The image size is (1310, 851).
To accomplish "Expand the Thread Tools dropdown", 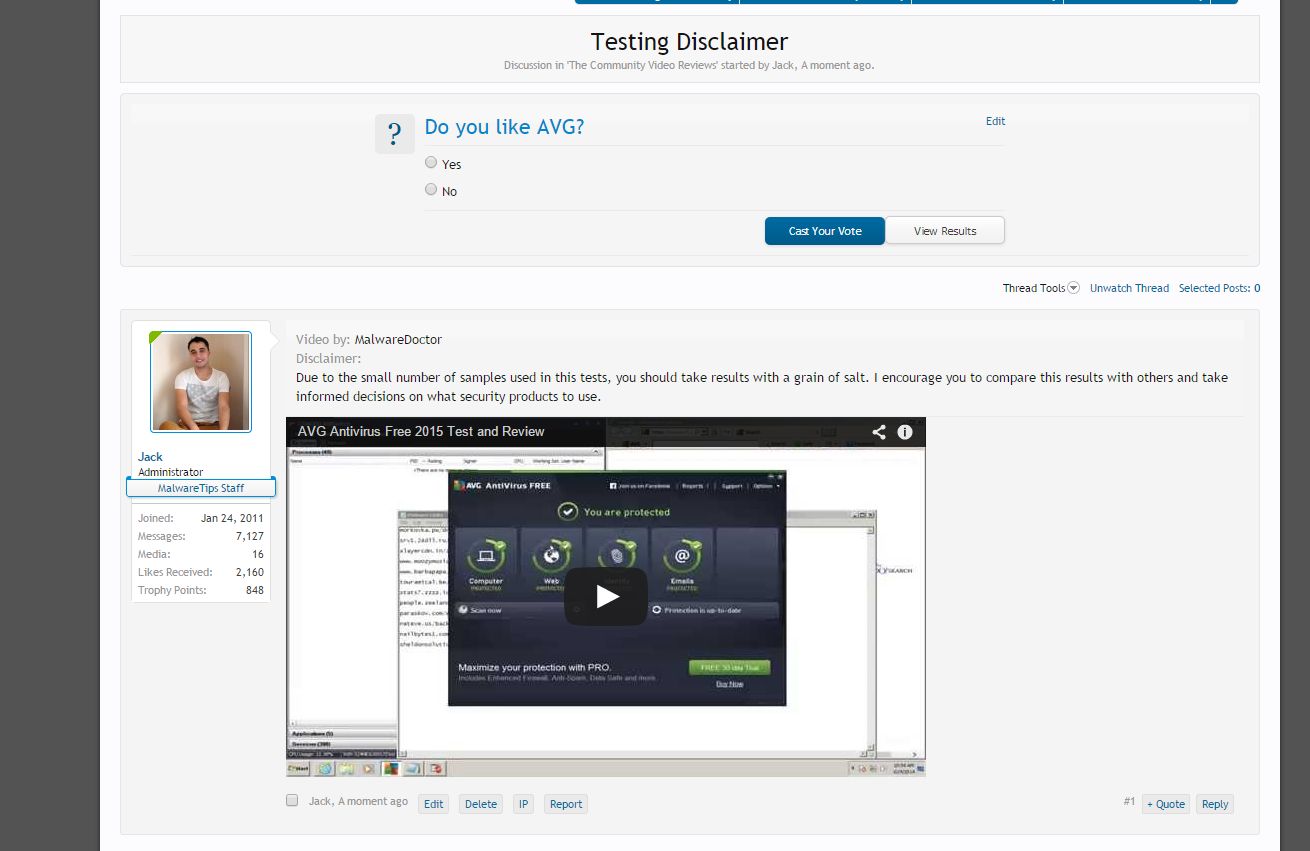I will click(1041, 288).
